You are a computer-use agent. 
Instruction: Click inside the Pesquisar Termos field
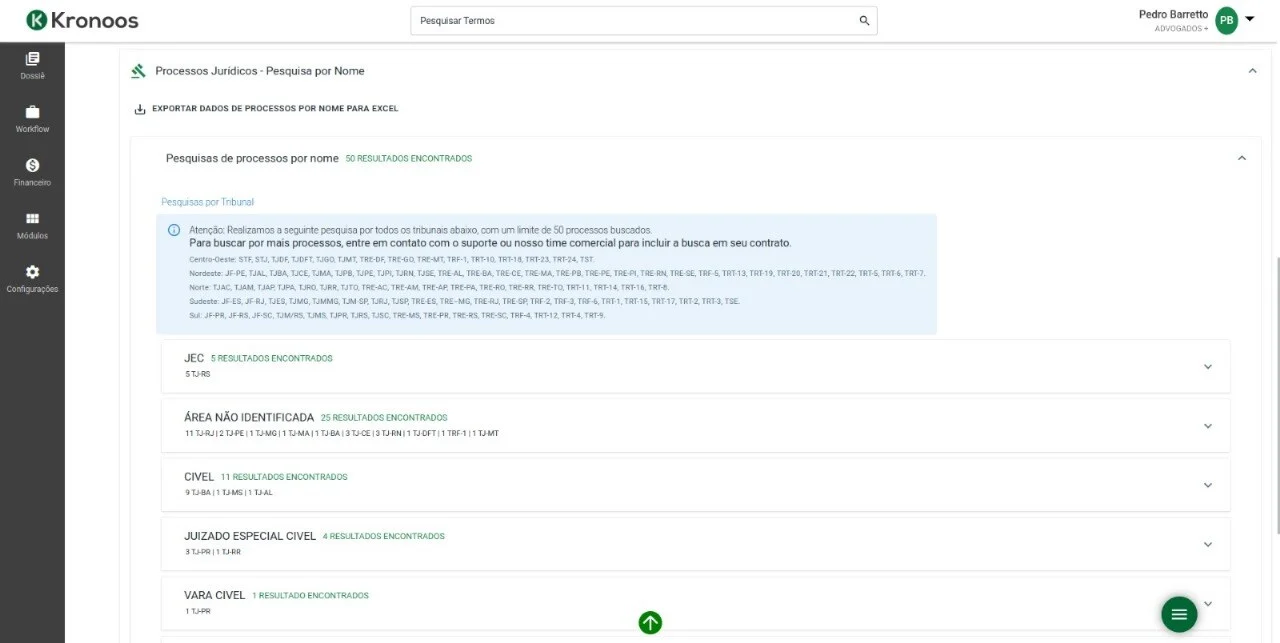tap(600, 20)
